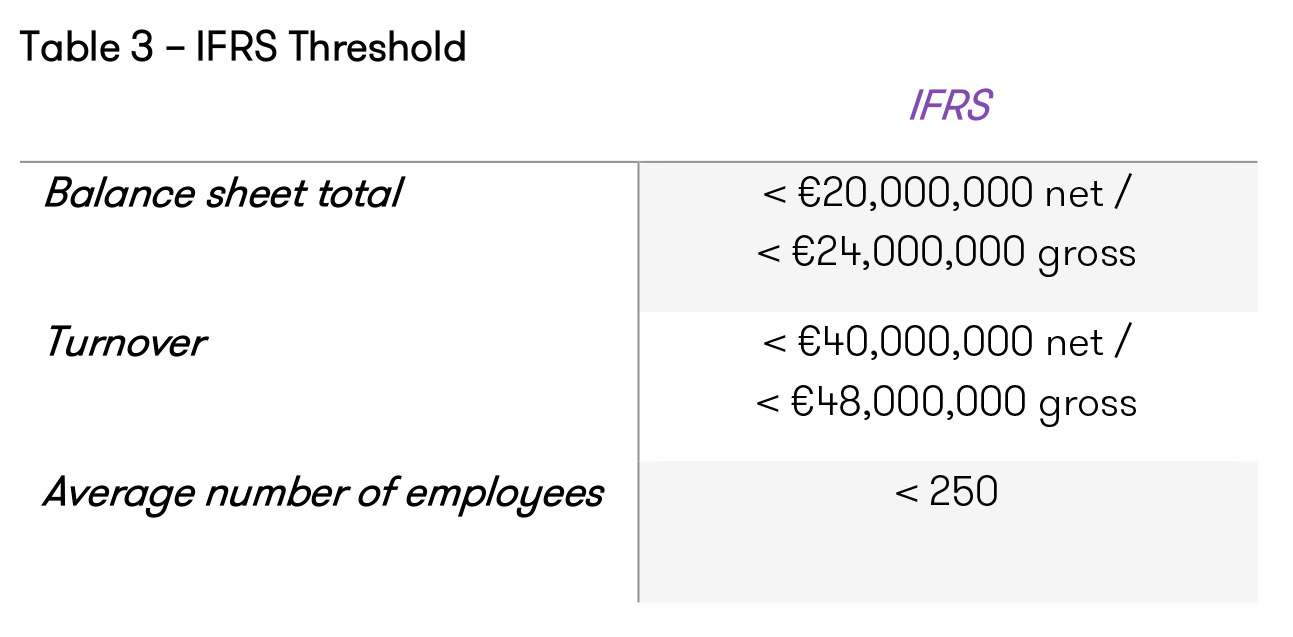Select the word net in the balance sheet cell
Viewport: 1293px width, 637px height.
[1076, 195]
